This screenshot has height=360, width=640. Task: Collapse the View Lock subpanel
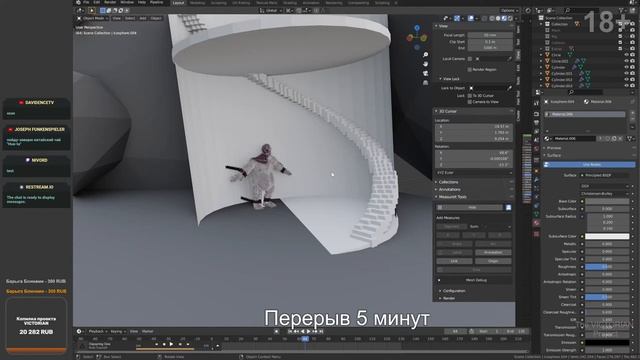coord(441,79)
